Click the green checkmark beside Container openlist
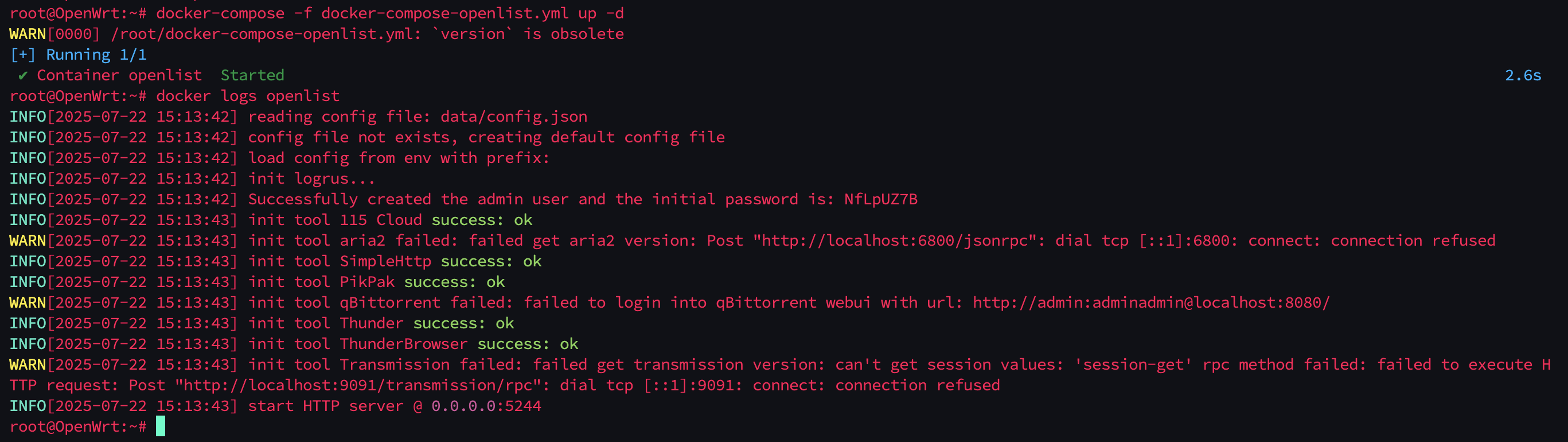The image size is (1568, 442). coord(22,76)
